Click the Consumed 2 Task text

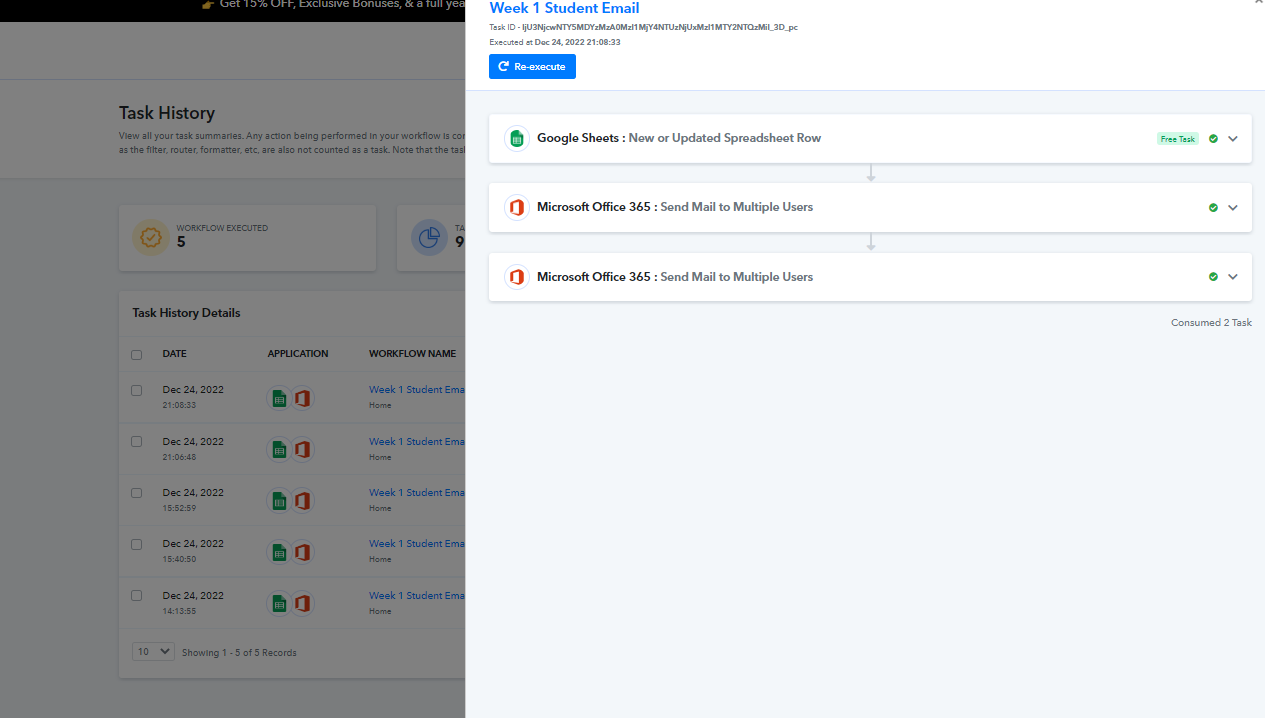pyautogui.click(x=1211, y=323)
